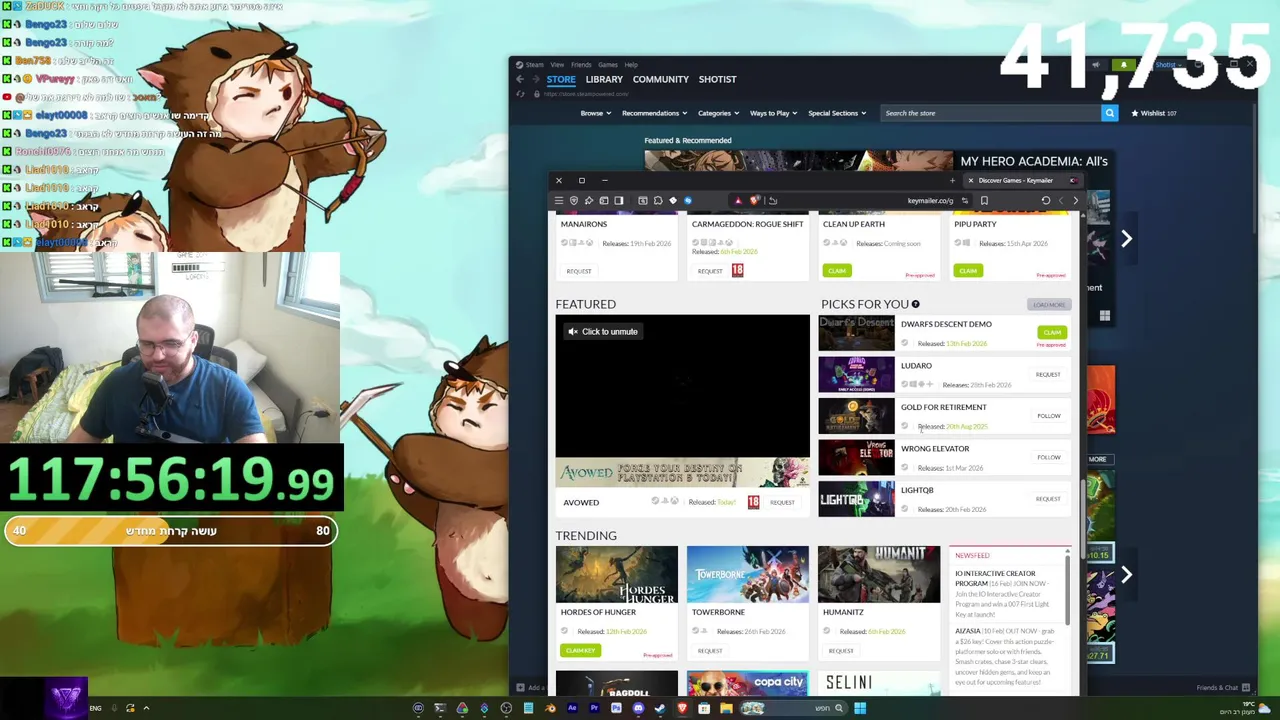This screenshot has width=1280, height=720.
Task: Open a new browser tab
Action: 952,180
